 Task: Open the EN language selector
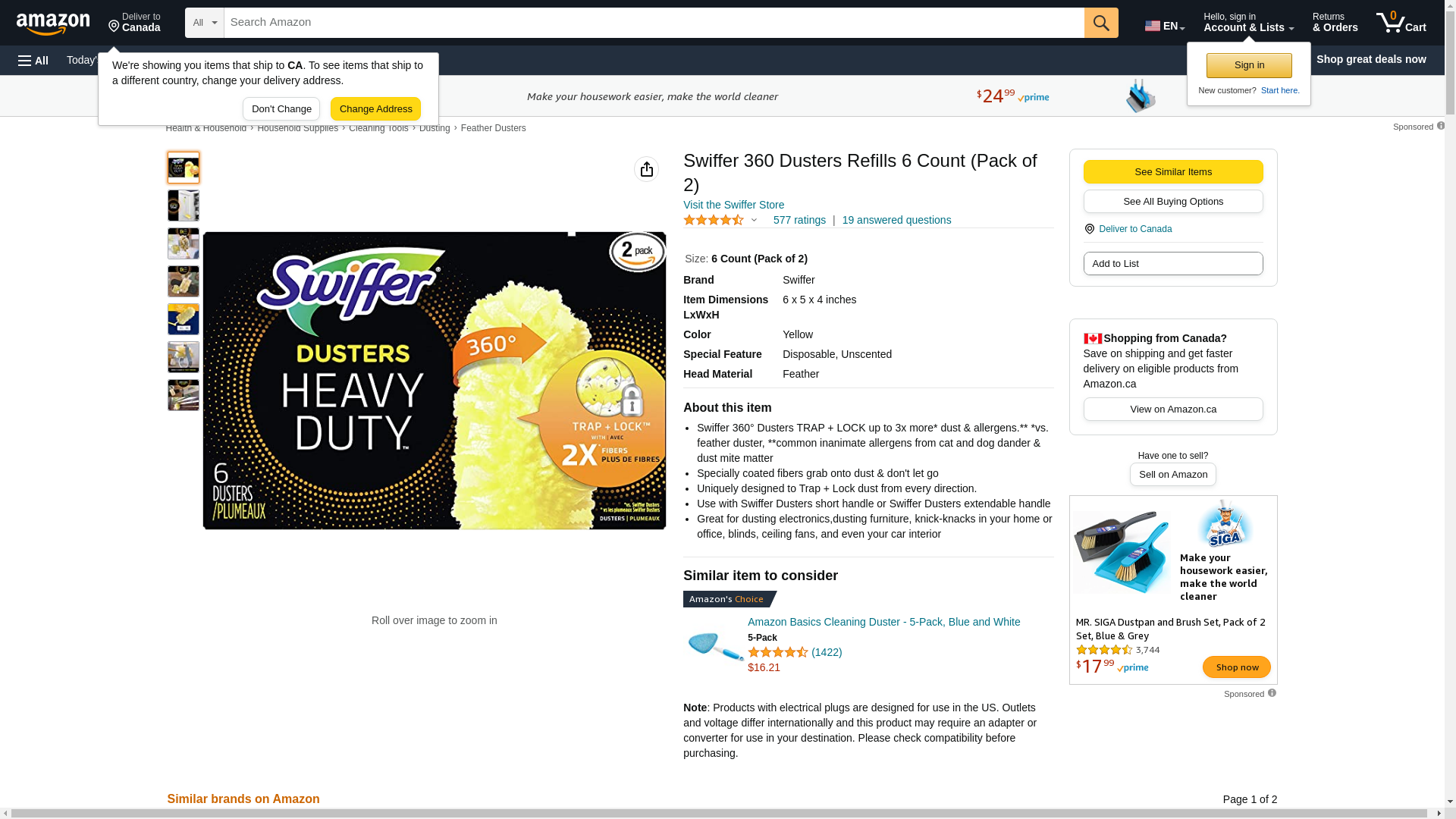[1165, 26]
